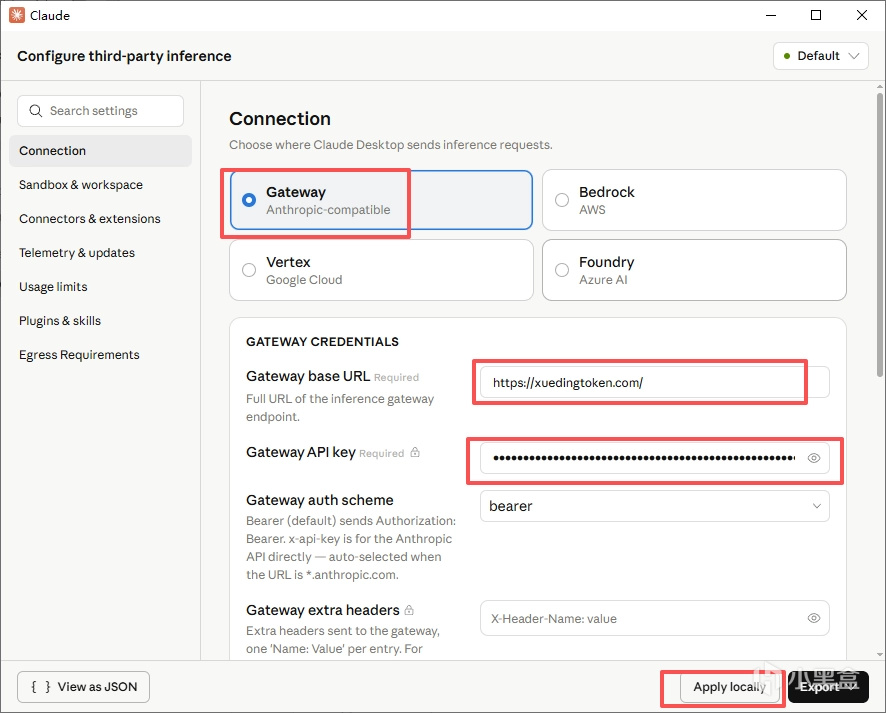
Task: Click the Claude app logo icon
Action: (16, 15)
